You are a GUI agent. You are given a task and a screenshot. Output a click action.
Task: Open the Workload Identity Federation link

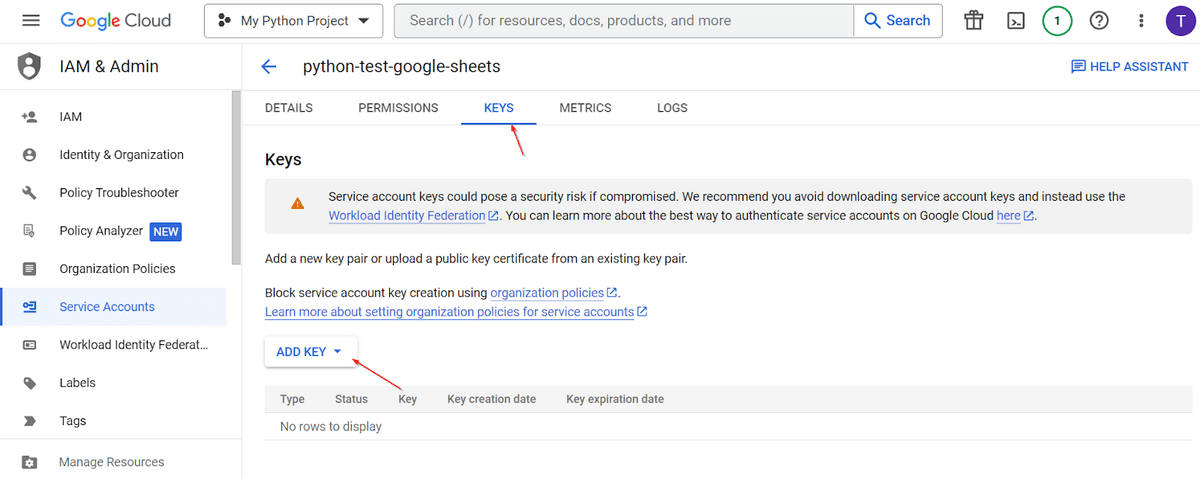(x=408, y=215)
